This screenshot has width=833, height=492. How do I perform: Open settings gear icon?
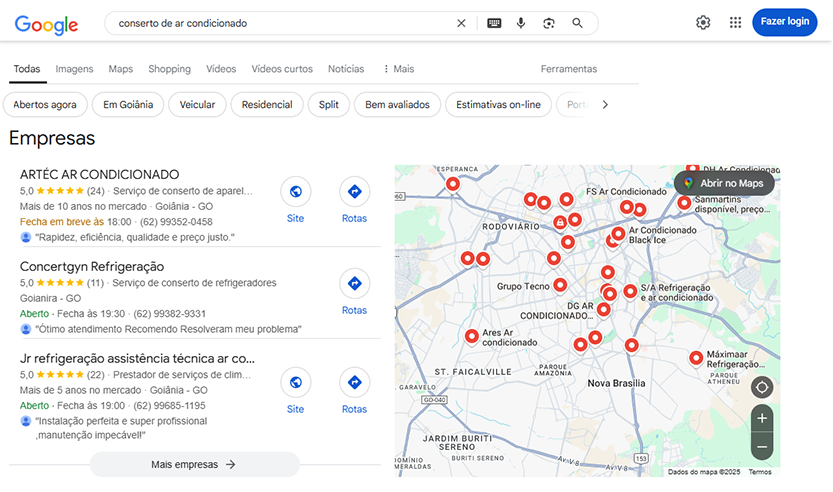point(703,22)
